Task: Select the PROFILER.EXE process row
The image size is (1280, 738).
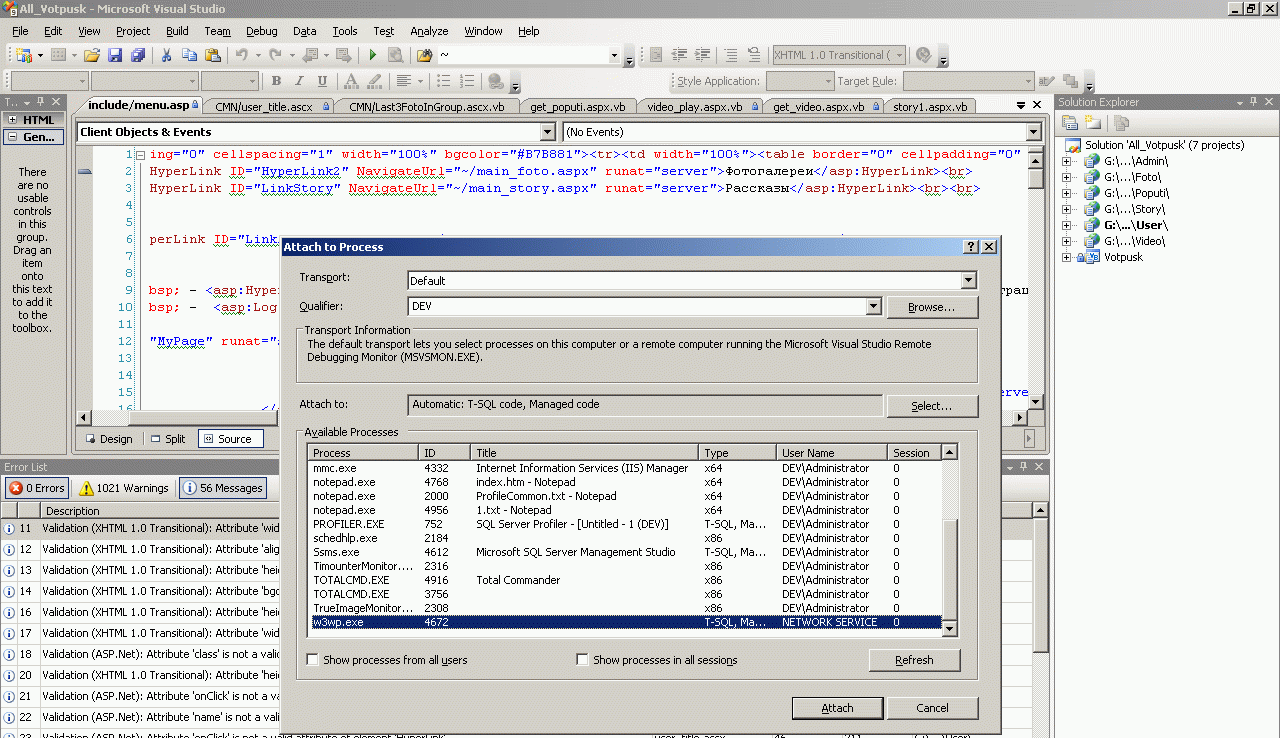Action: point(625,524)
